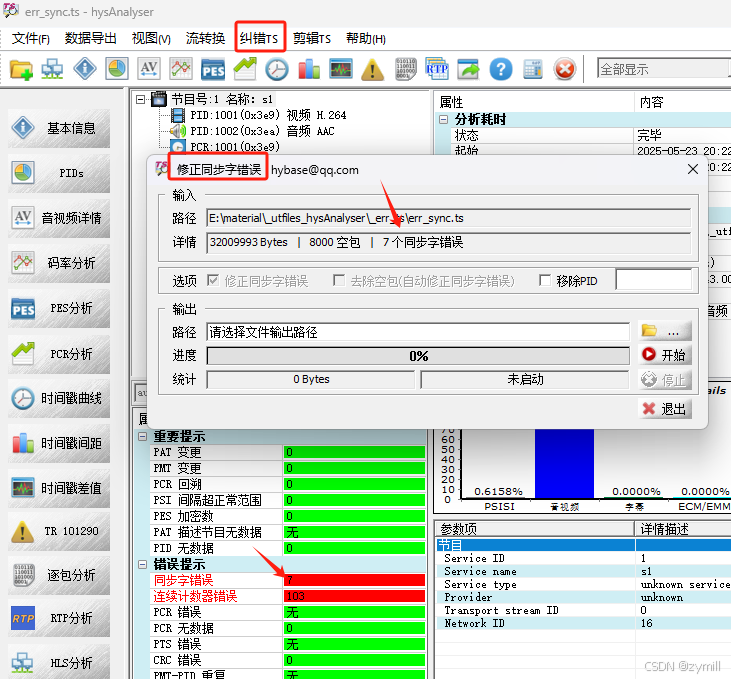Open PCR分析 sidebar panel
Viewport: 731px width, 679px height.
click(59, 354)
